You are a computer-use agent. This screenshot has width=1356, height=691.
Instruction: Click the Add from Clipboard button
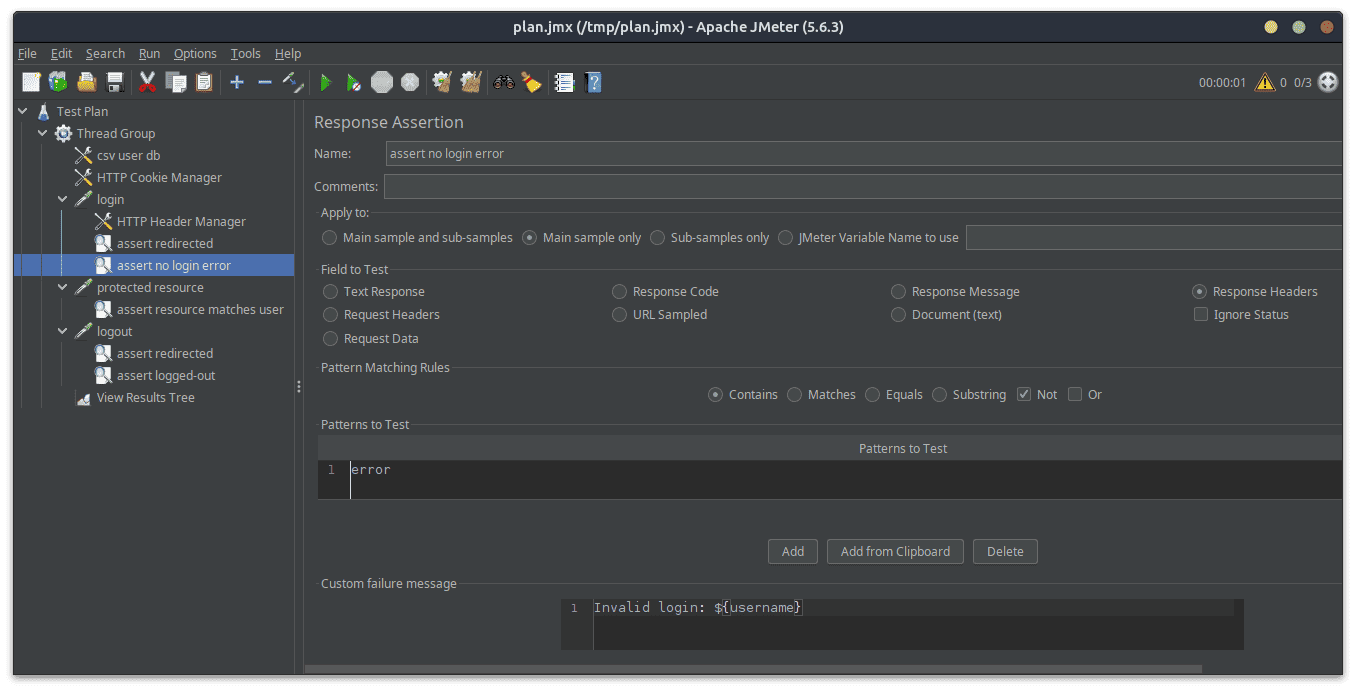pos(895,551)
